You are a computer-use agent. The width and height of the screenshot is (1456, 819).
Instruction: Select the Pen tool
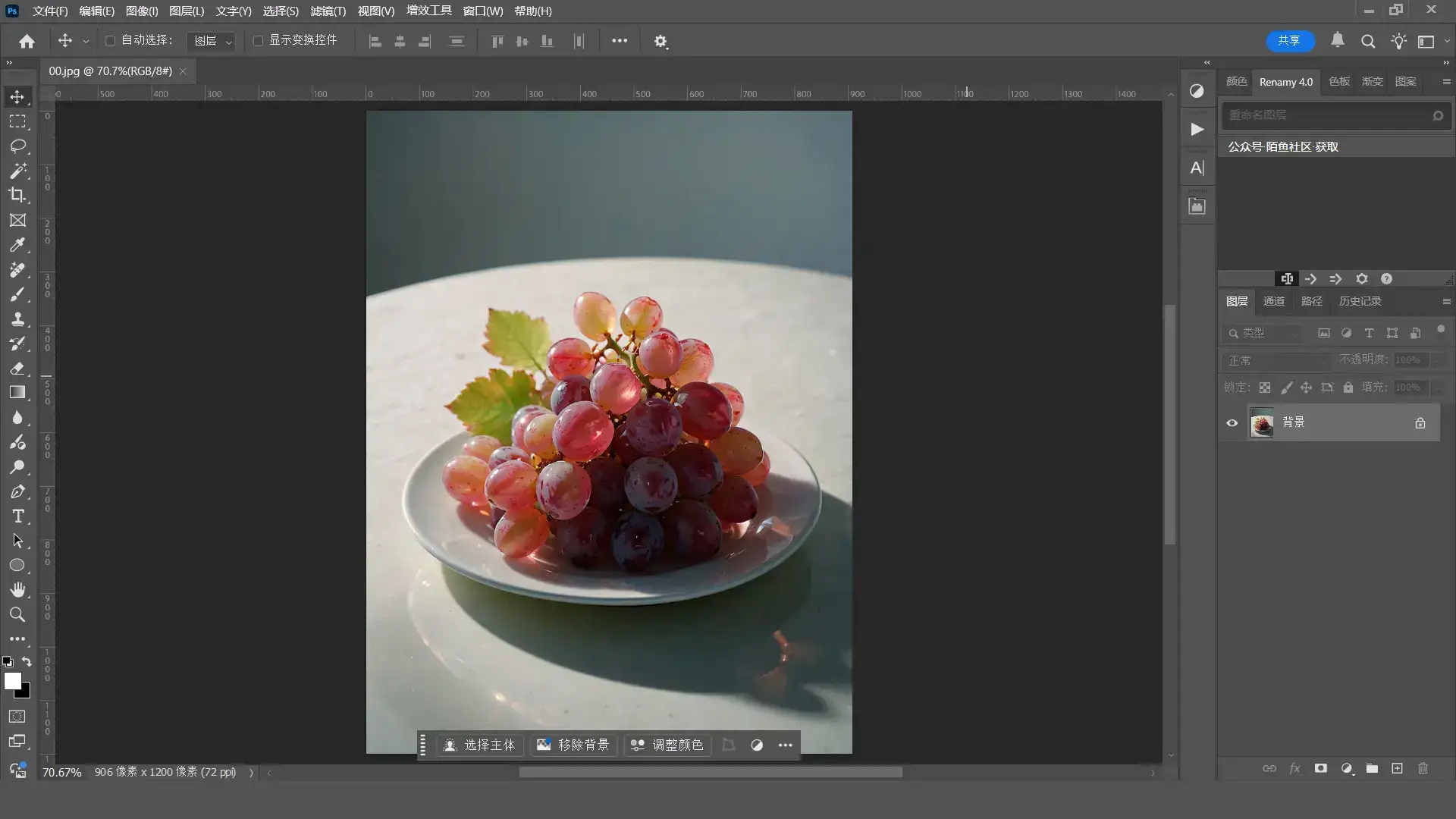pyautogui.click(x=17, y=491)
